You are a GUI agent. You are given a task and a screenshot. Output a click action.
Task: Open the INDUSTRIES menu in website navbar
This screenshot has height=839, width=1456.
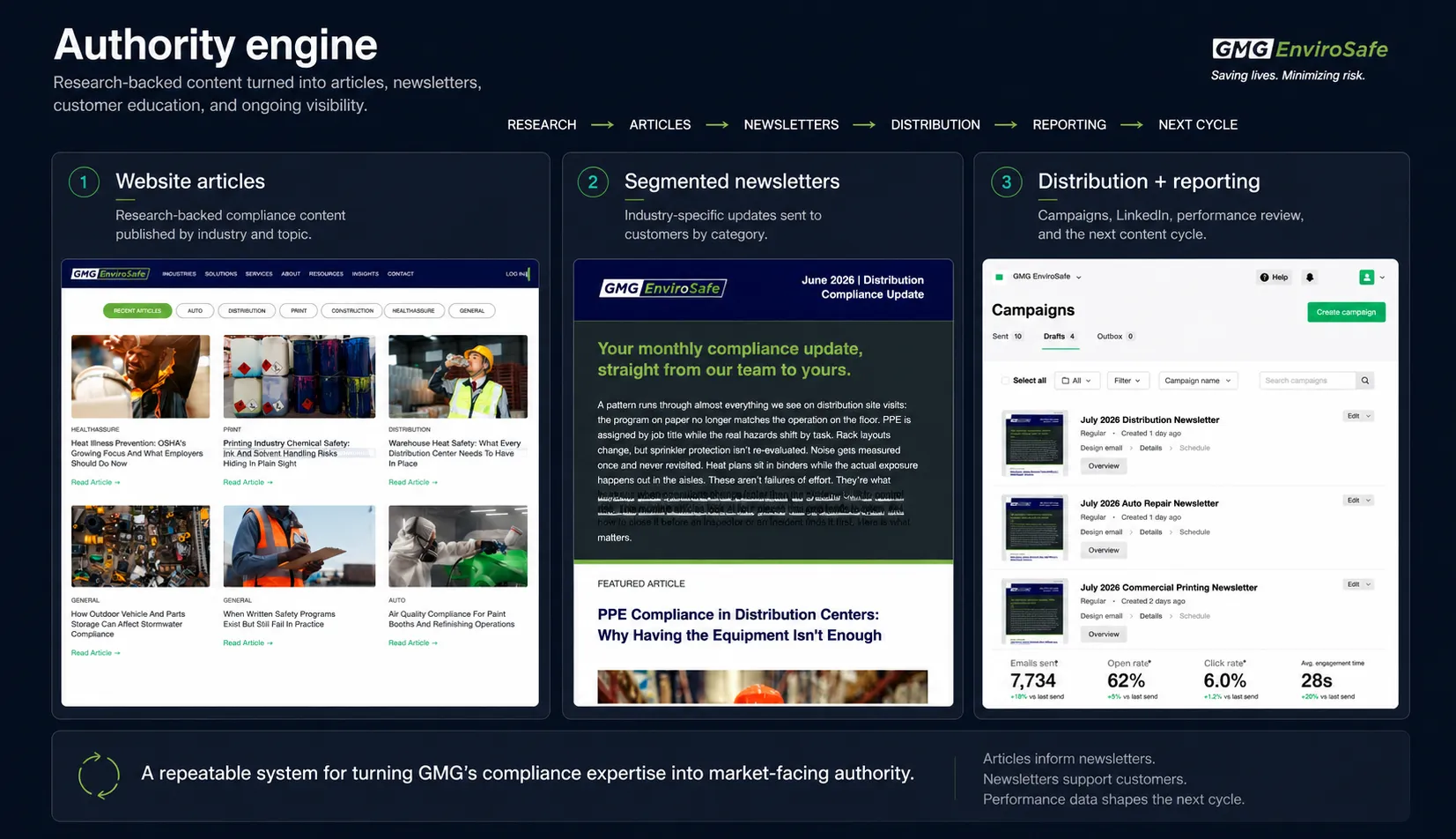tap(179, 274)
